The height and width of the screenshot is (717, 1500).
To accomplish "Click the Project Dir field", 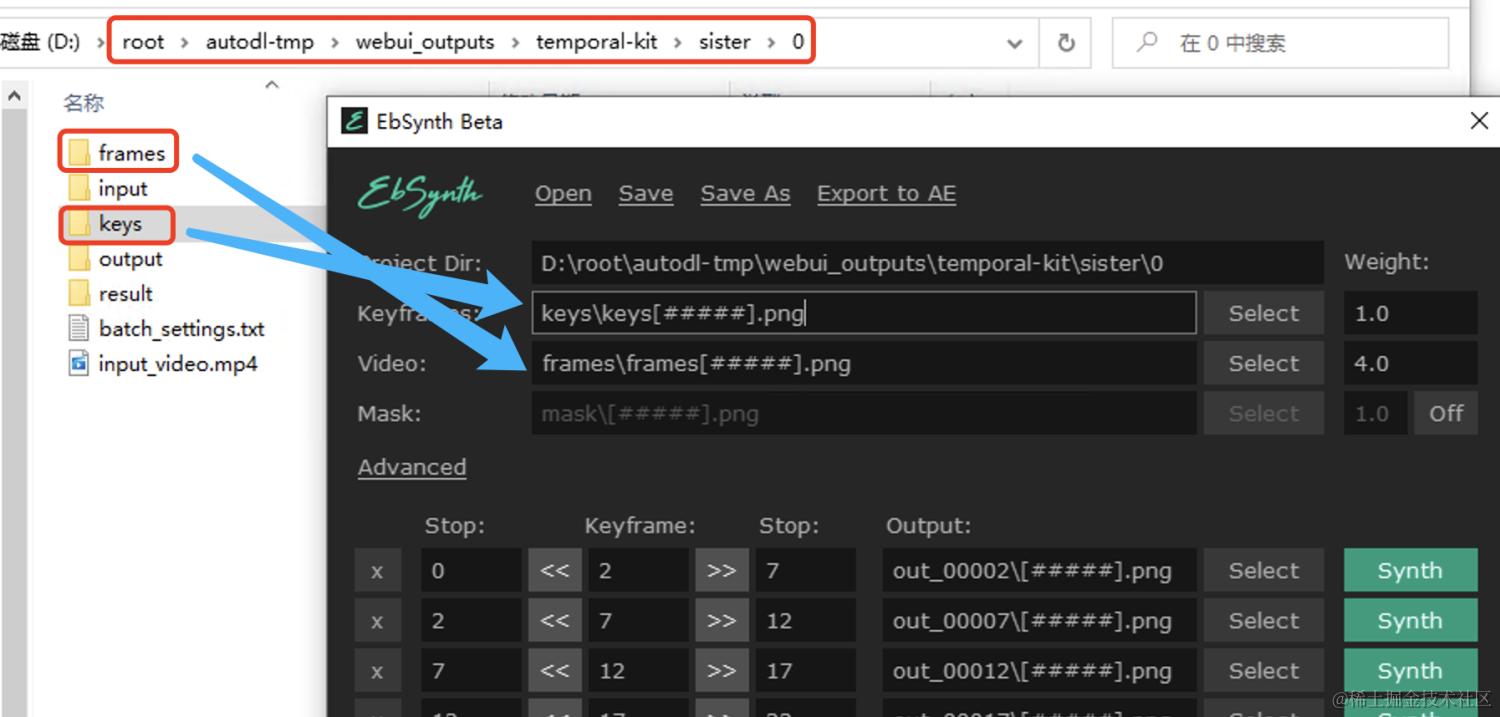I will 927,263.
